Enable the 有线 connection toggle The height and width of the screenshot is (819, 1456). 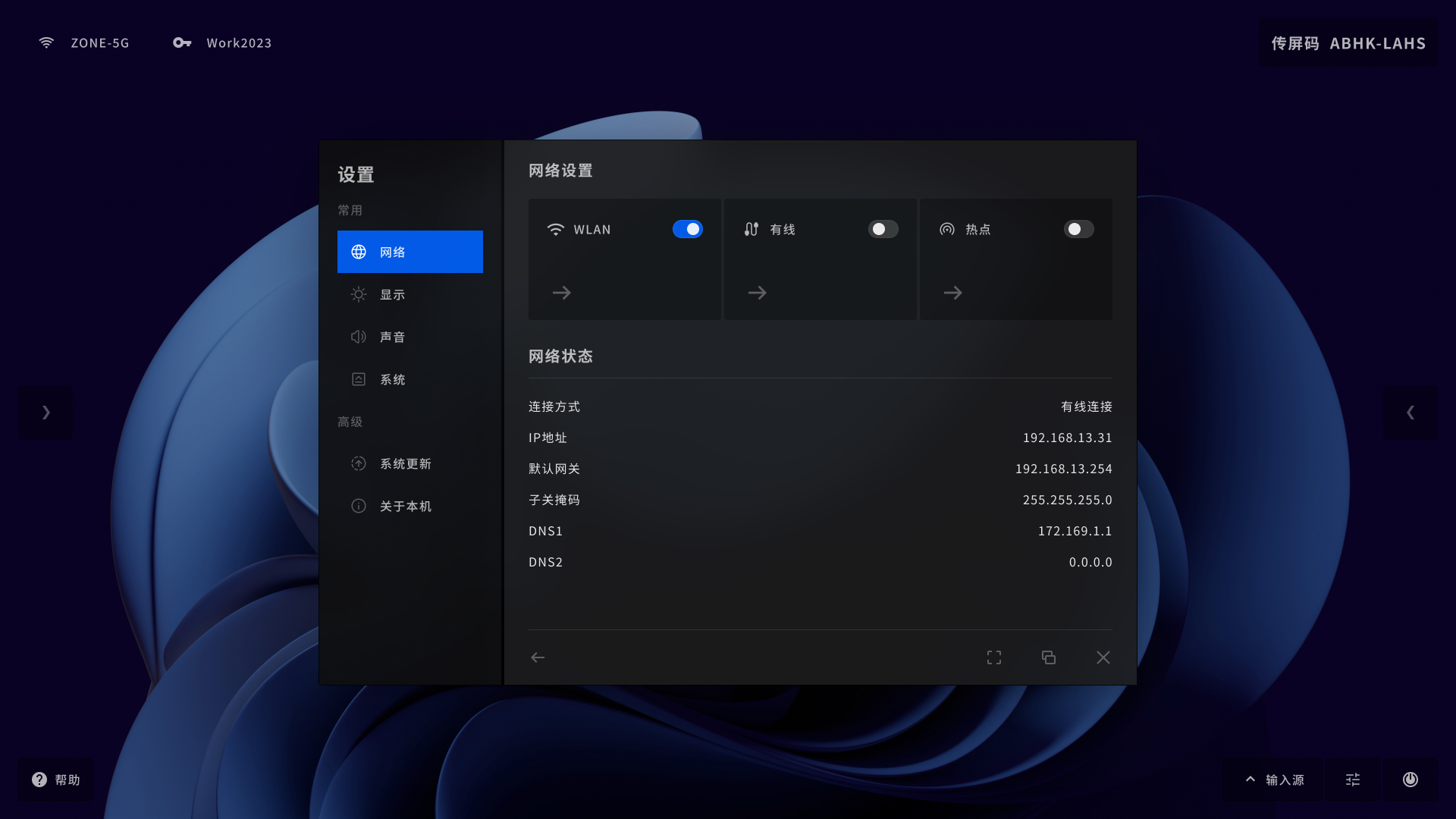[x=883, y=229]
